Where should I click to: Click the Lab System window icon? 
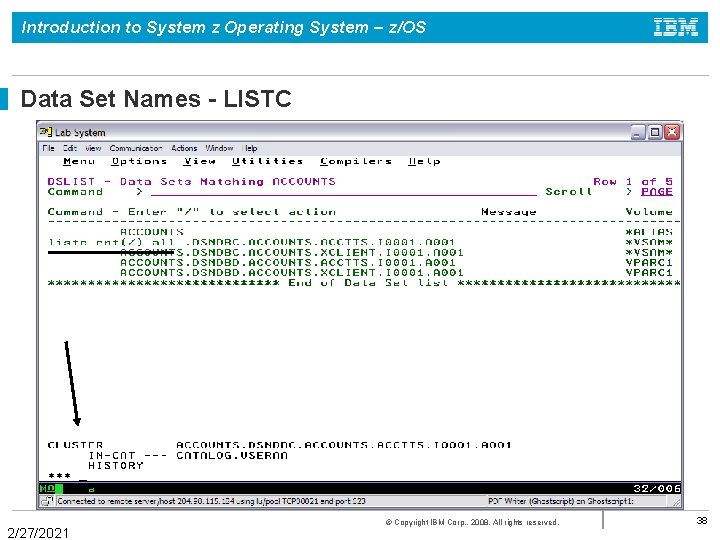[x=46, y=132]
